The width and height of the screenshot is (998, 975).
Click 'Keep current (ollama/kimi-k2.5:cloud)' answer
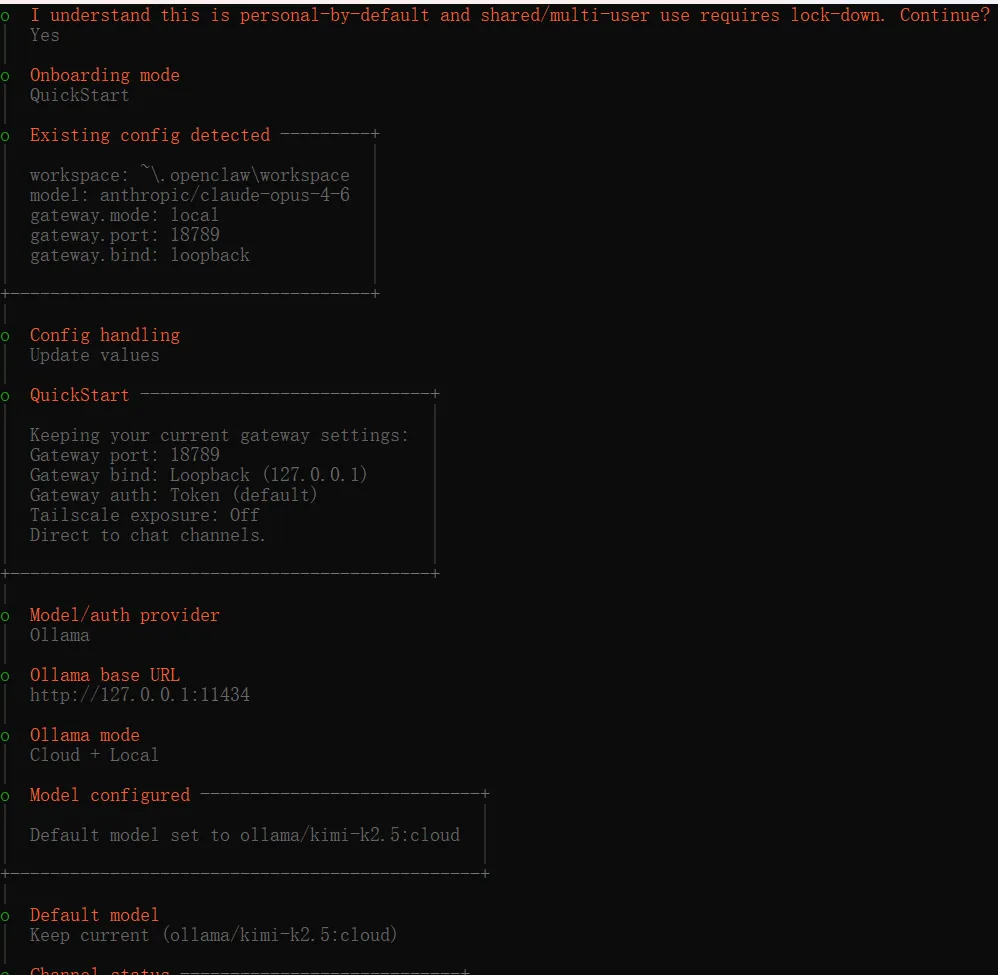(x=213, y=935)
